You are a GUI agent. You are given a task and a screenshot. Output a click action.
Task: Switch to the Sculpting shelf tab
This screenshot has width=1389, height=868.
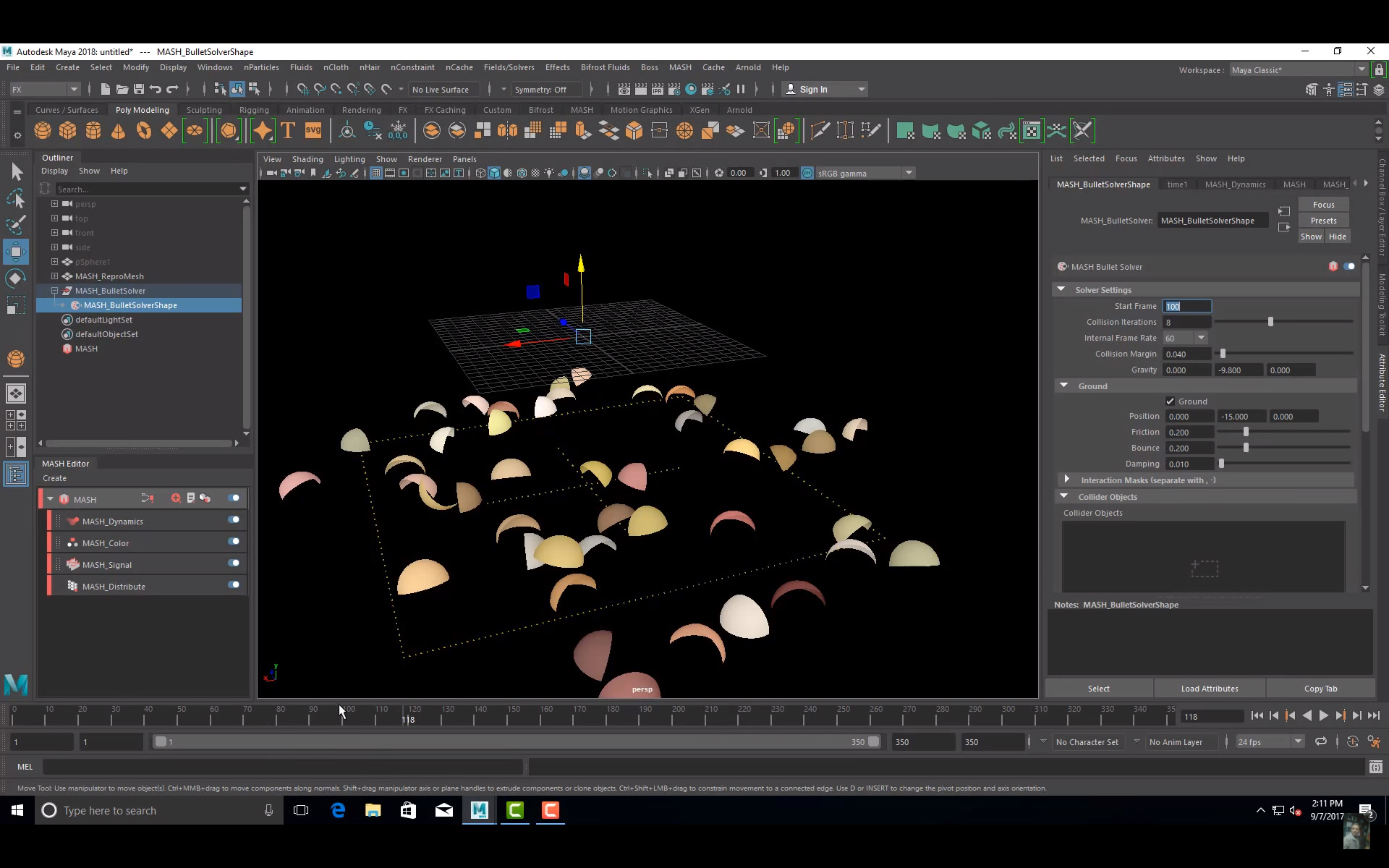204,109
